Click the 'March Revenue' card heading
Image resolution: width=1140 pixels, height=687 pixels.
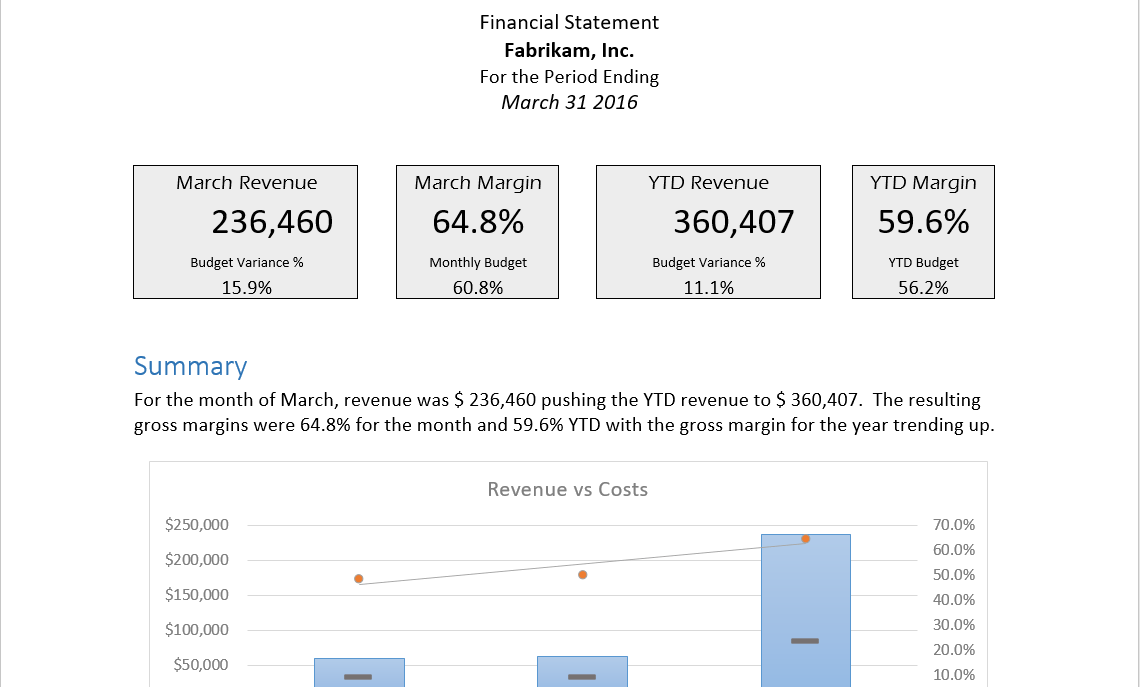(x=246, y=182)
